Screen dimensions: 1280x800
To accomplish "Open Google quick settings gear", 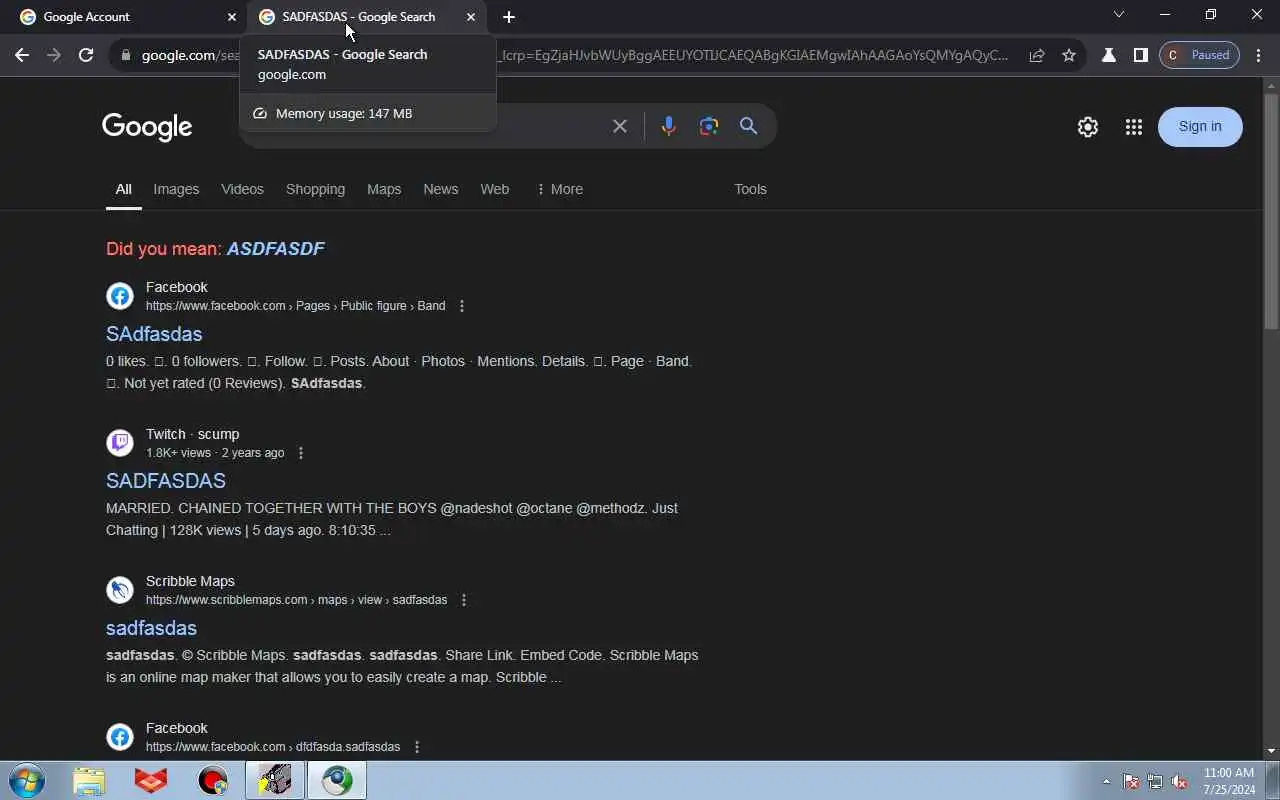I will point(1088,127).
